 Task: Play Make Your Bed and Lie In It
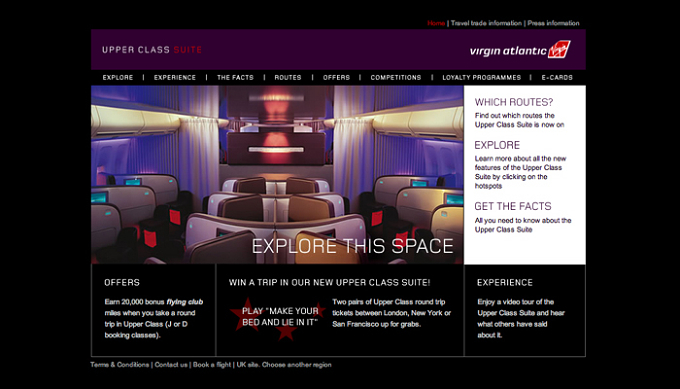(x=280, y=317)
